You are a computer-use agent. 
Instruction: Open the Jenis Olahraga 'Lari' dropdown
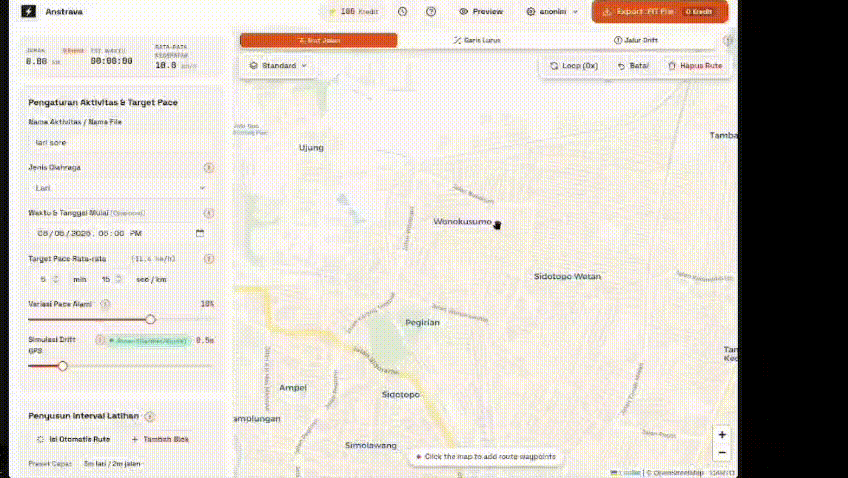coord(121,188)
